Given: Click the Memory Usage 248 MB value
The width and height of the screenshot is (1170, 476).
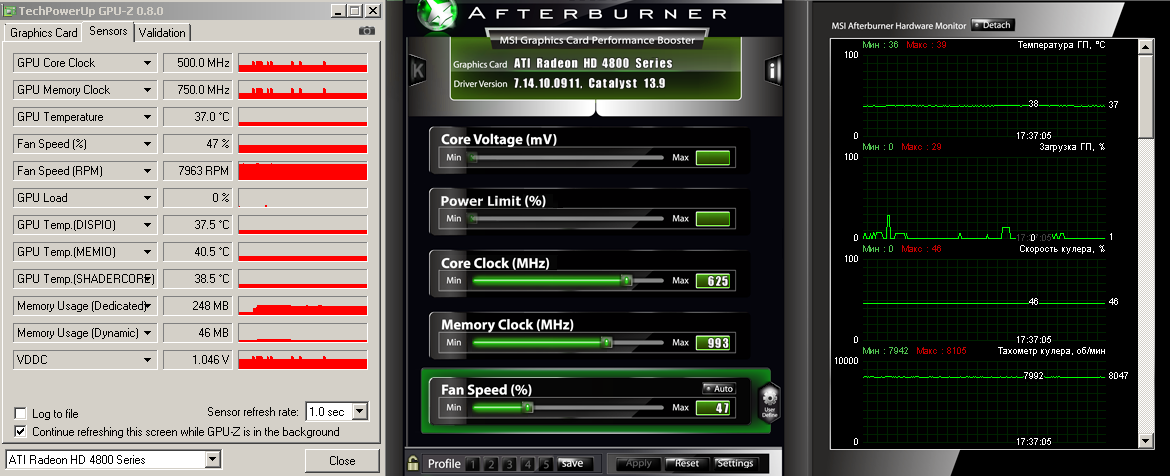Looking at the screenshot, I should tap(197, 306).
